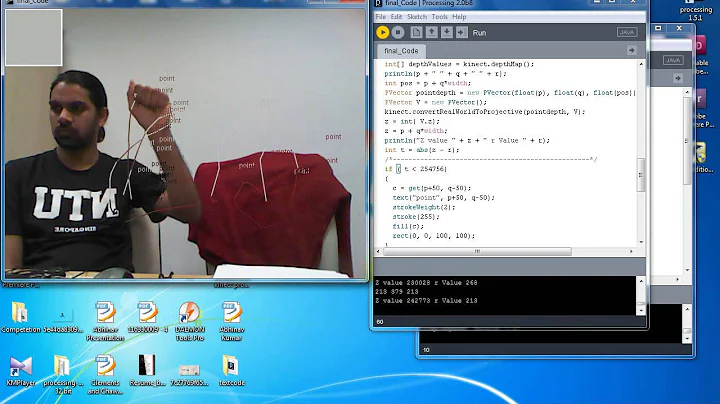This screenshot has width=720, height=404.
Task: Open the Clements and Chaw PDF icon
Action: tap(105, 375)
